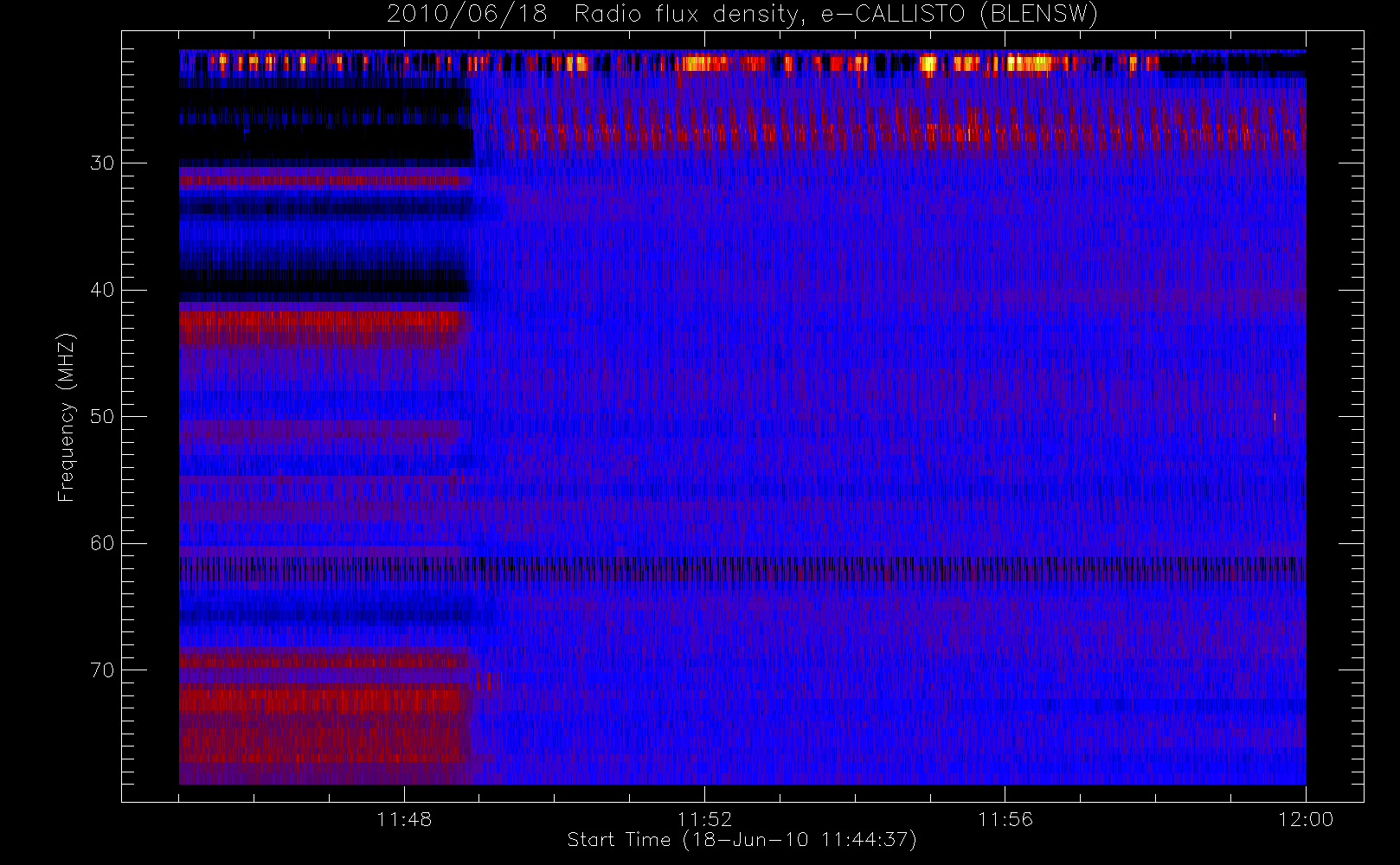
Task: Click the 12:00 time tick label
Action: pyautogui.click(x=1306, y=819)
